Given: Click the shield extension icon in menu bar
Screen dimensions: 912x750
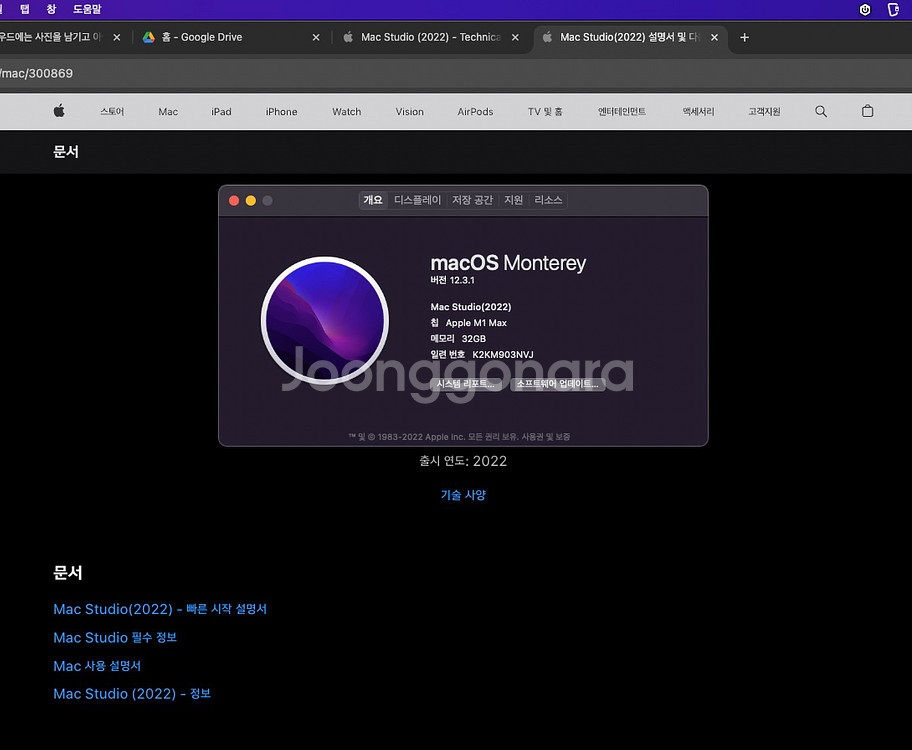Looking at the screenshot, I should (x=865, y=9).
